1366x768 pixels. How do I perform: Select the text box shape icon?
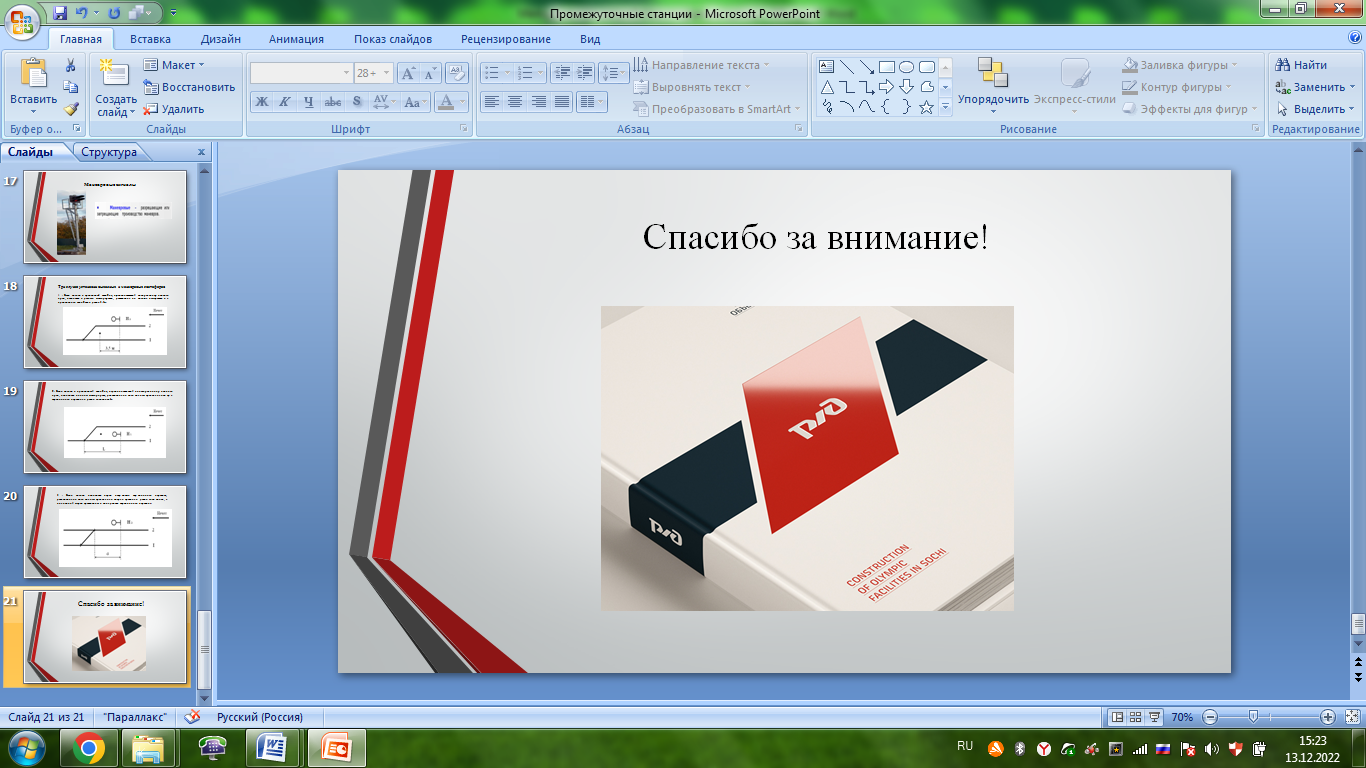[x=827, y=67]
